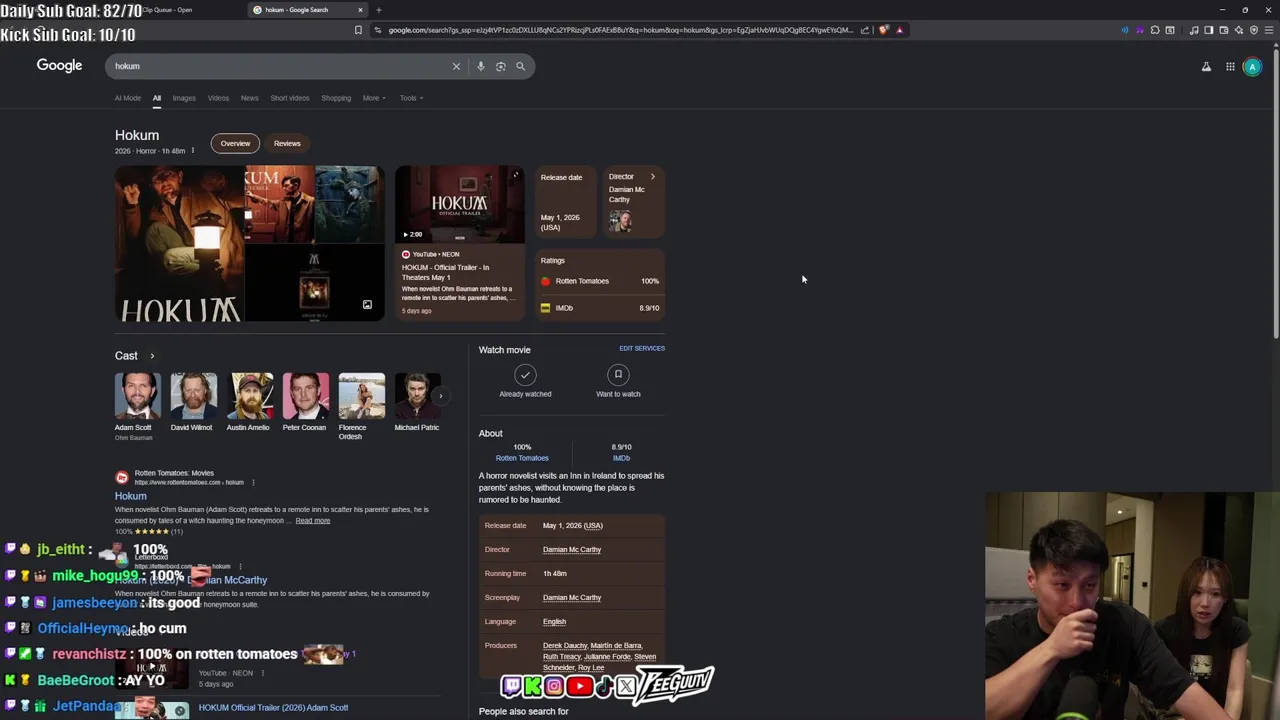Open IMDb link under About
The width and height of the screenshot is (1280, 720).
click(x=621, y=458)
